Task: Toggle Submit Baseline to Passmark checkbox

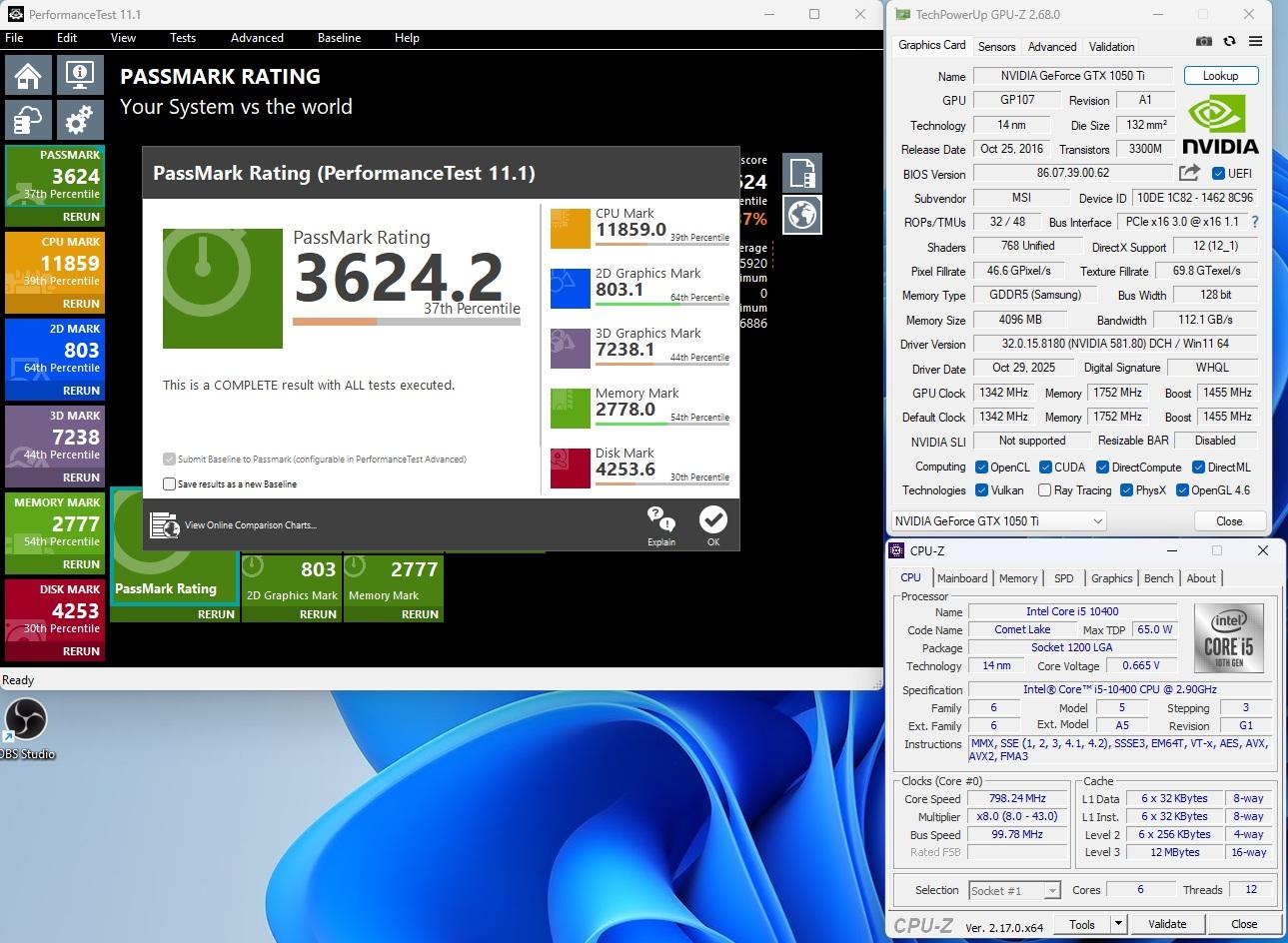Action: pyautogui.click(x=169, y=459)
